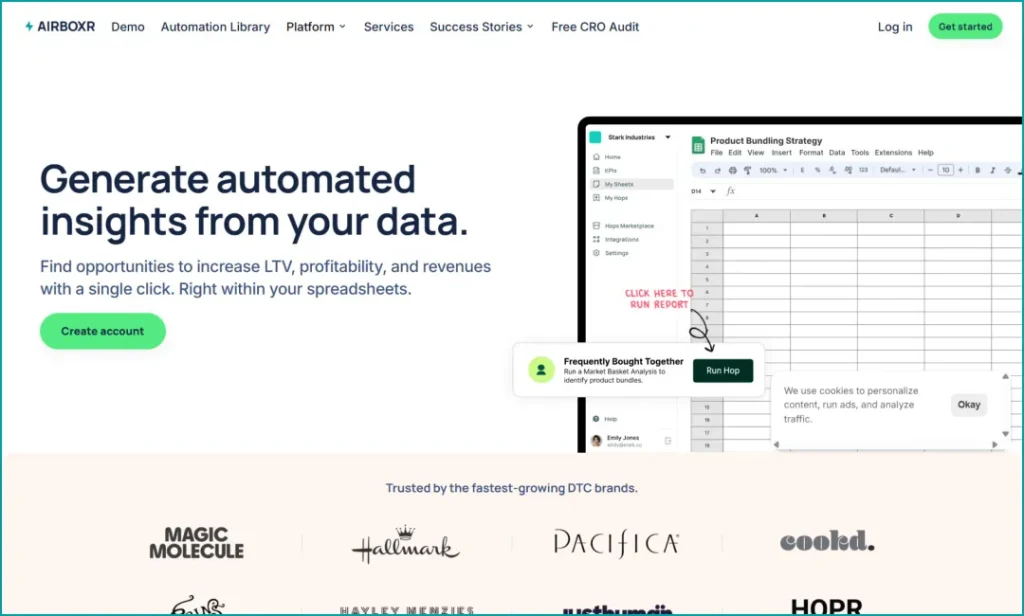Viewport: 1024px width, 616px height.
Task: Increase font size with the plus stepper
Action: pyautogui.click(x=960, y=170)
